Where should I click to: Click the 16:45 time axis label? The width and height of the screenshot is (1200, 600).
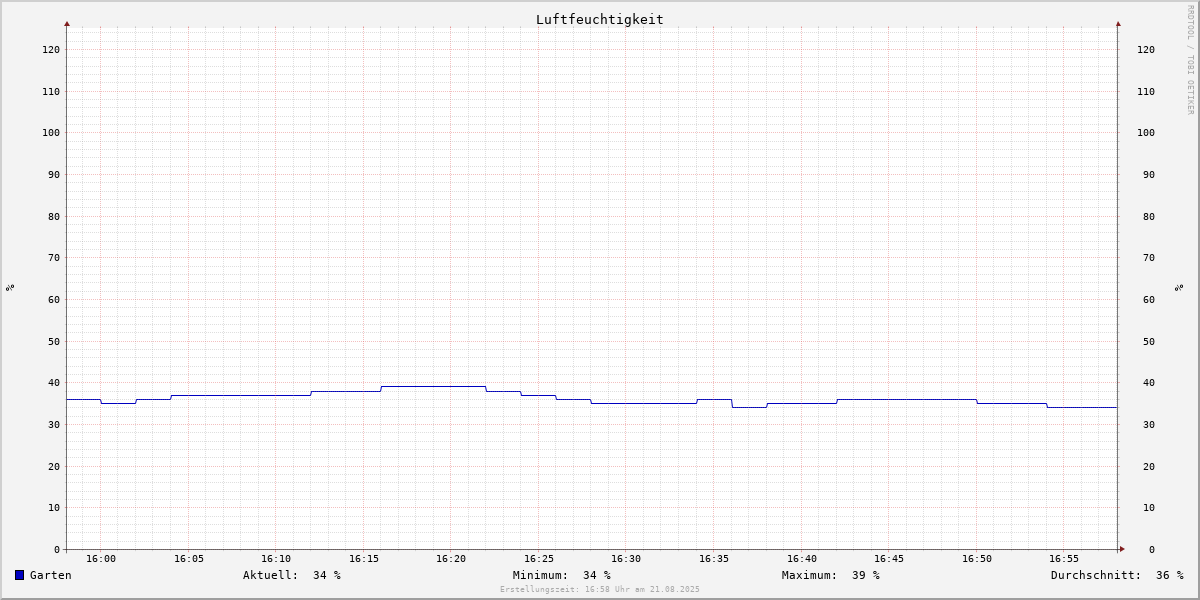889,559
